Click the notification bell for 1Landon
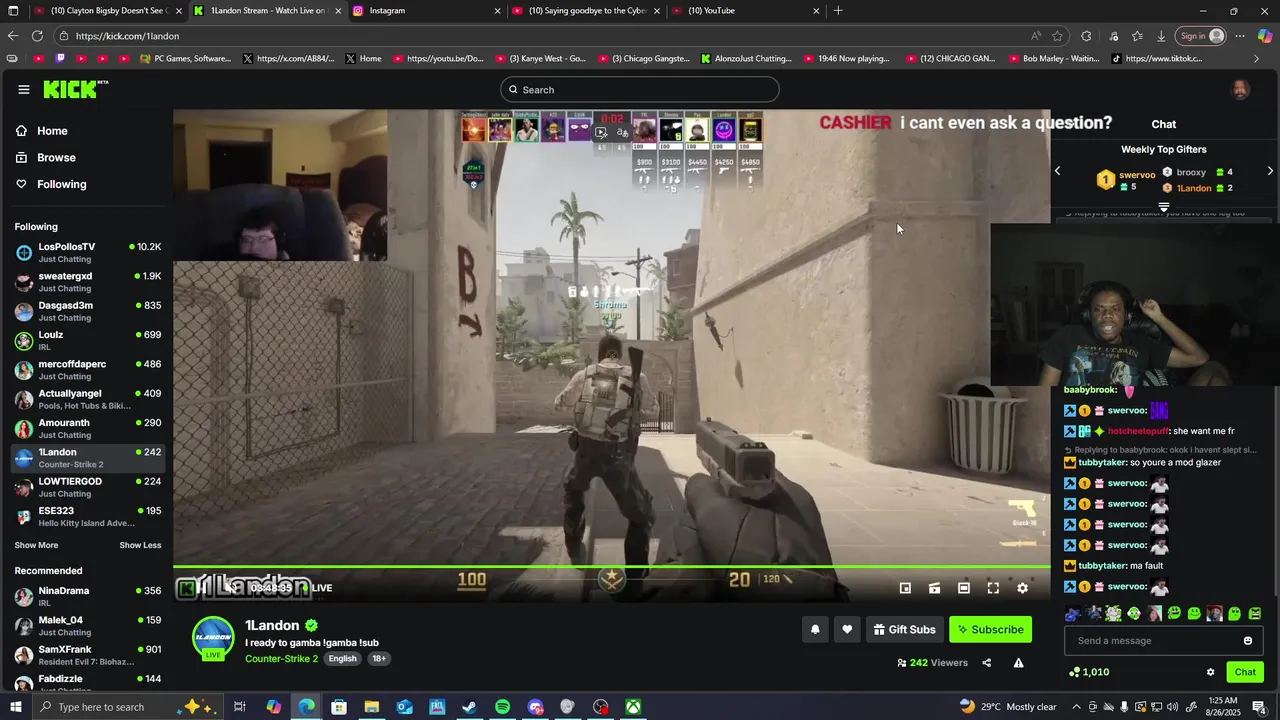 pos(815,629)
